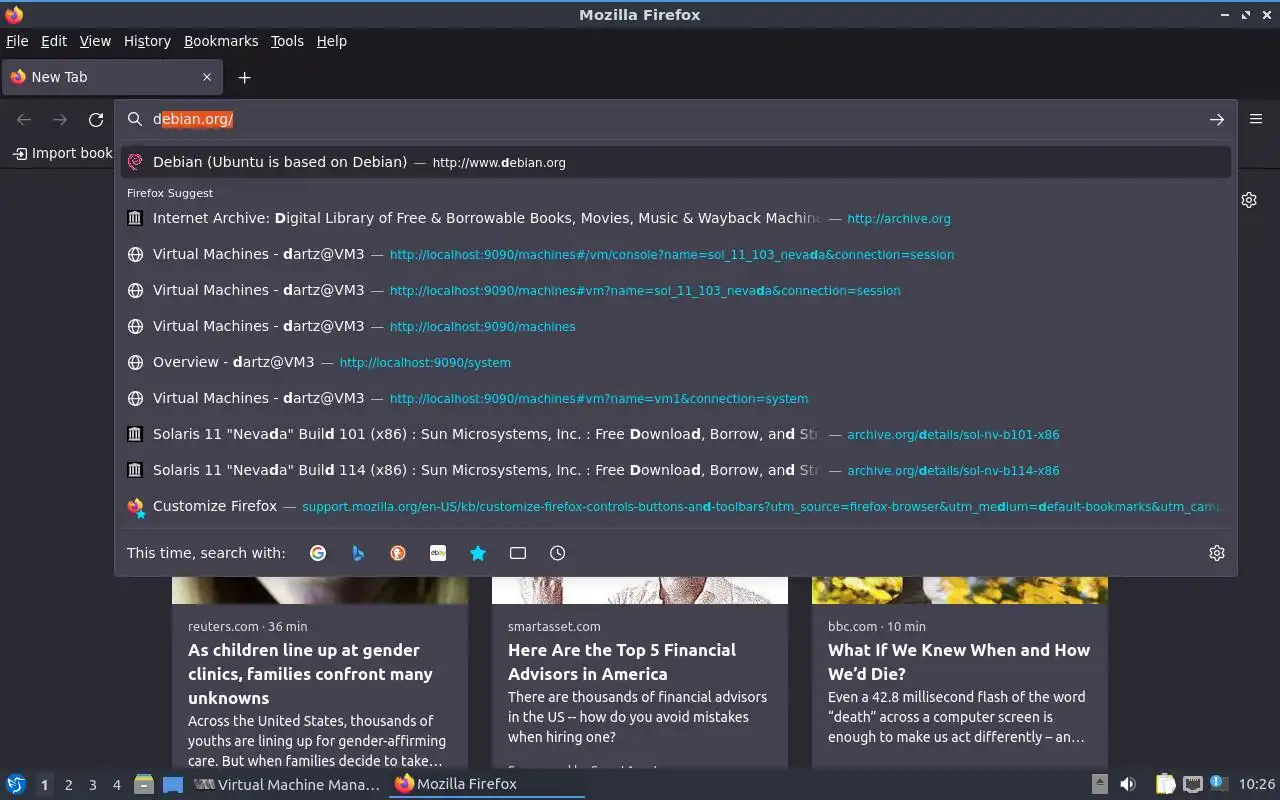Select Internet Archive Digital Library suggestion
The image size is (1280, 800).
click(x=676, y=218)
